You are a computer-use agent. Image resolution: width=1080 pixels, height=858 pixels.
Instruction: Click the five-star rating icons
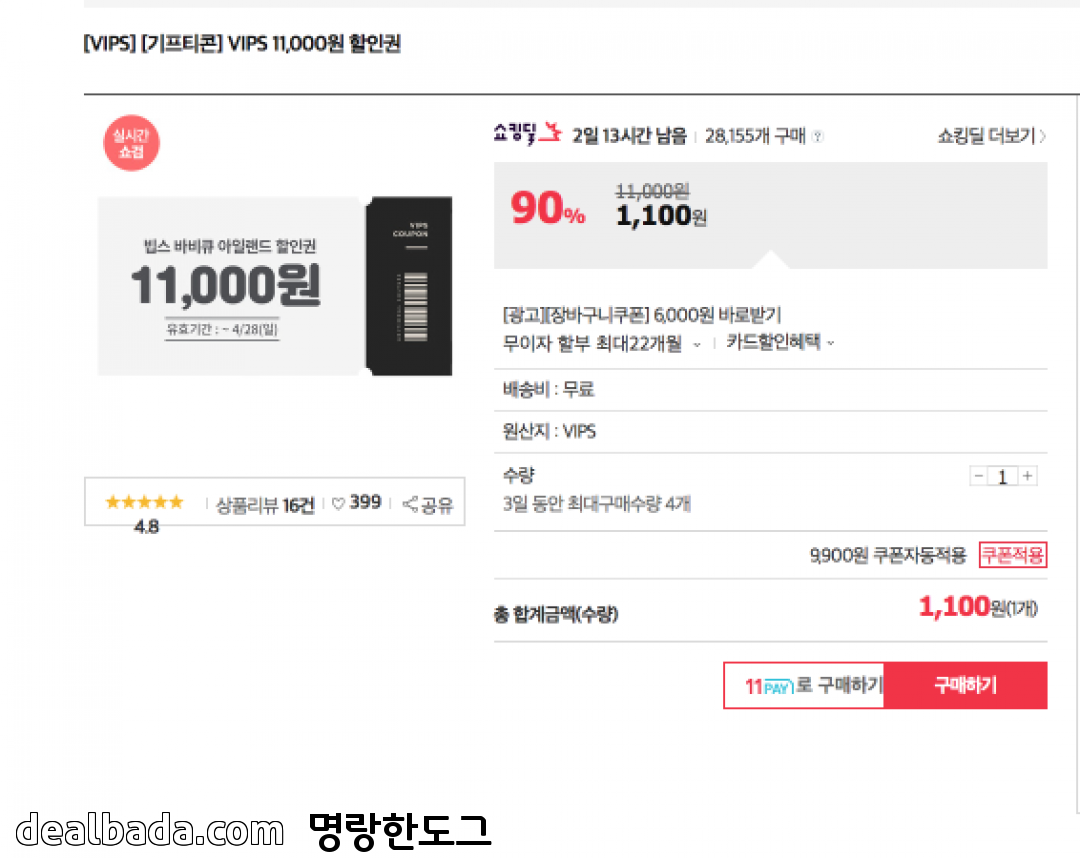pyautogui.click(x=144, y=502)
